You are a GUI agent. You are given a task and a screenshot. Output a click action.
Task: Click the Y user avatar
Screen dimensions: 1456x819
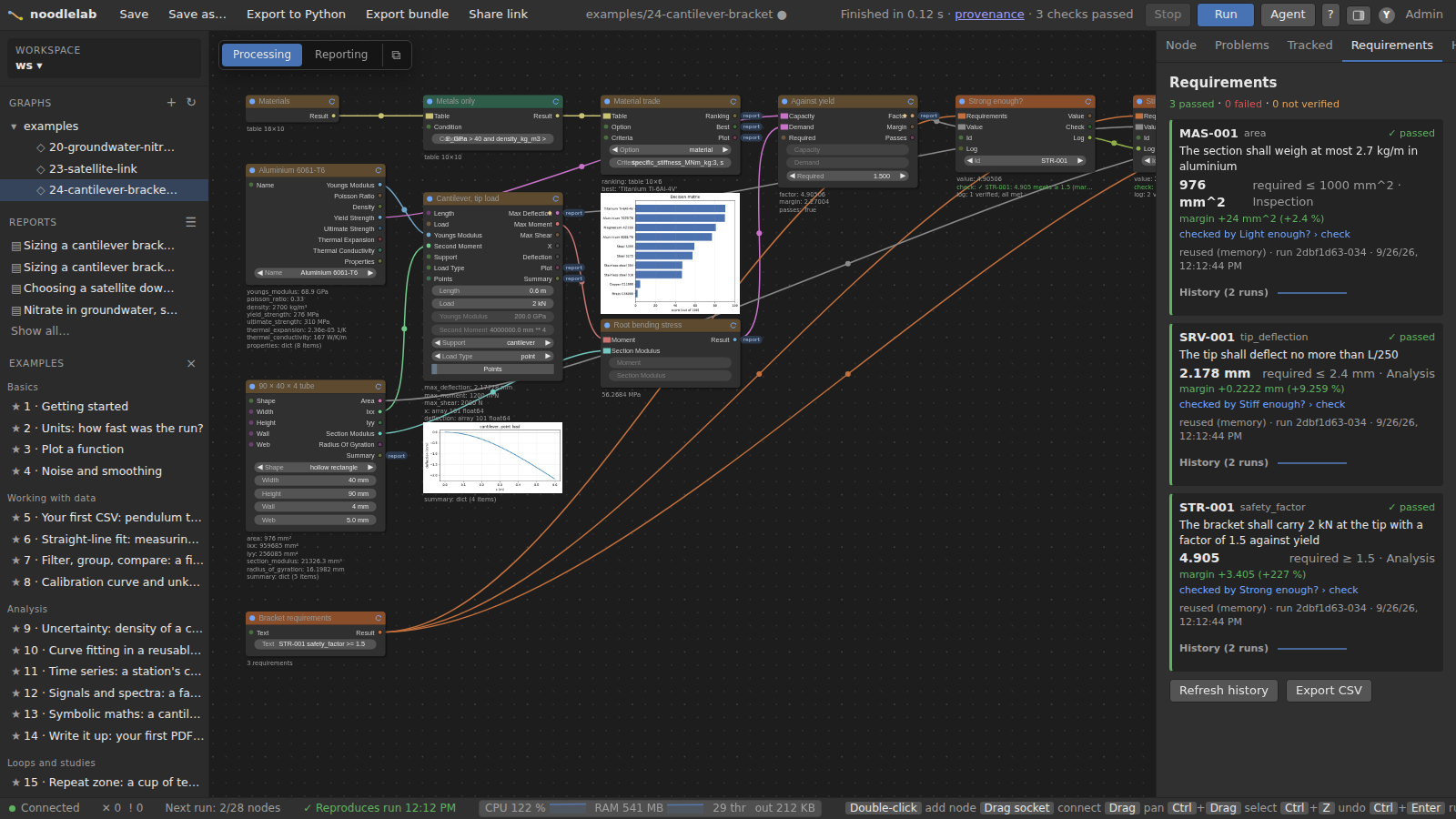click(1387, 15)
